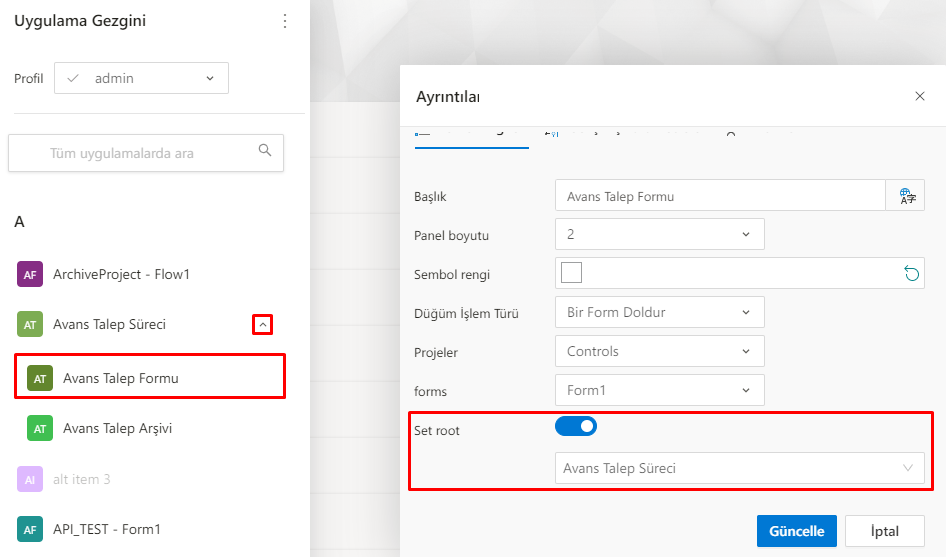
Task: Click the ArchiveProject - Flow1 purple icon
Action: (x=30, y=274)
